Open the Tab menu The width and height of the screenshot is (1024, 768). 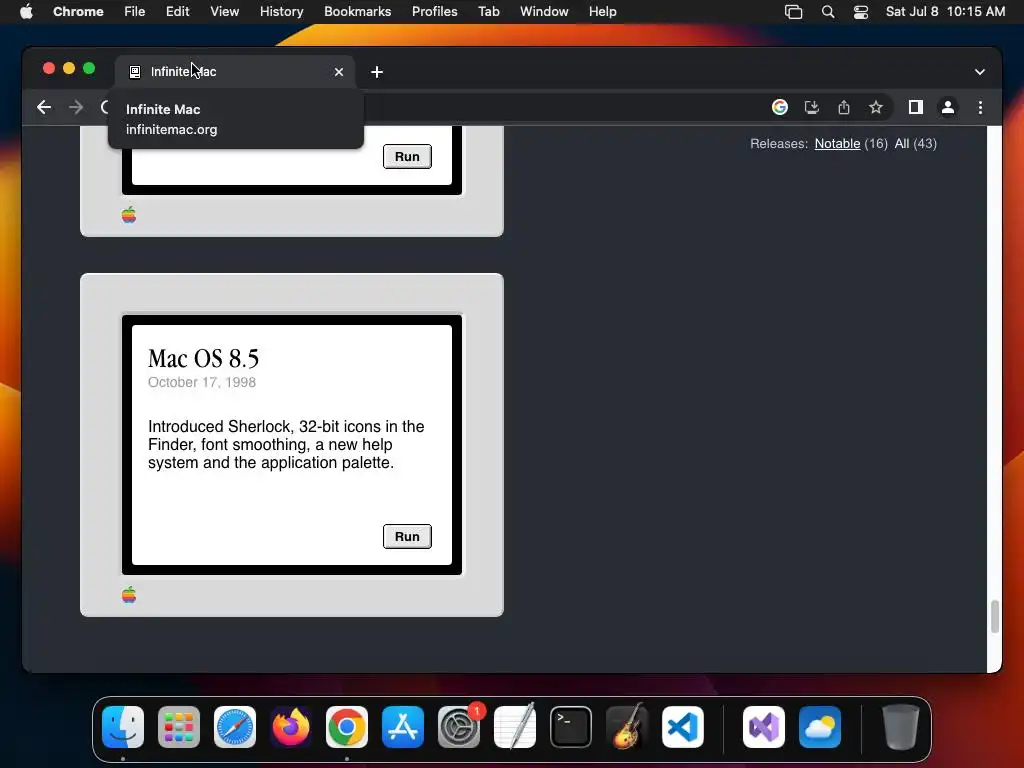tap(488, 12)
